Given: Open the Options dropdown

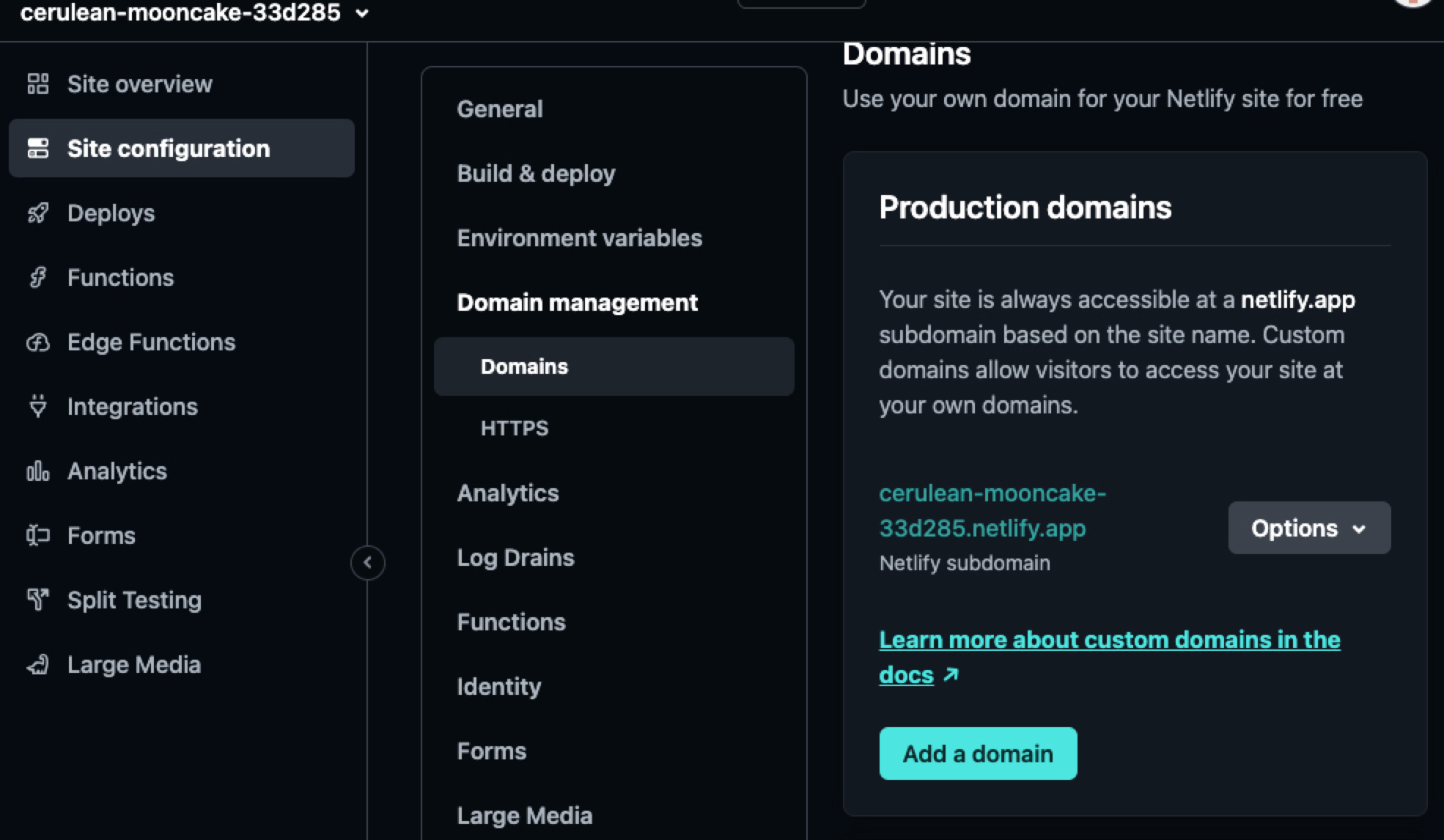Looking at the screenshot, I should click(x=1309, y=528).
